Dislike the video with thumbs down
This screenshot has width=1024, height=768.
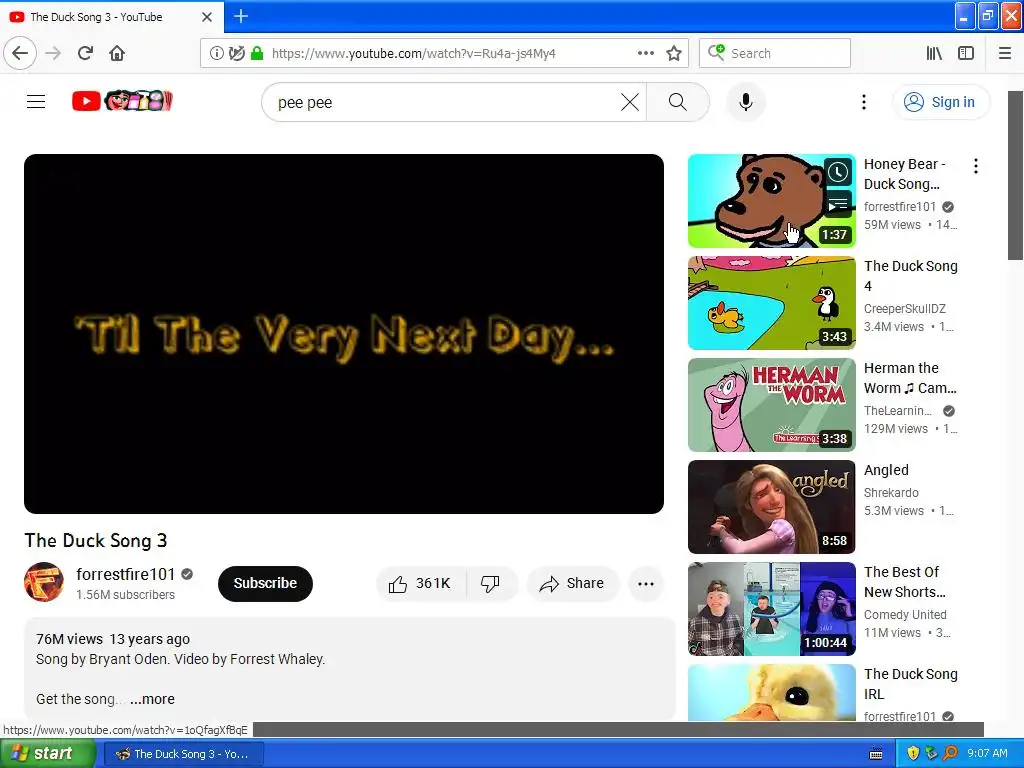pos(490,583)
